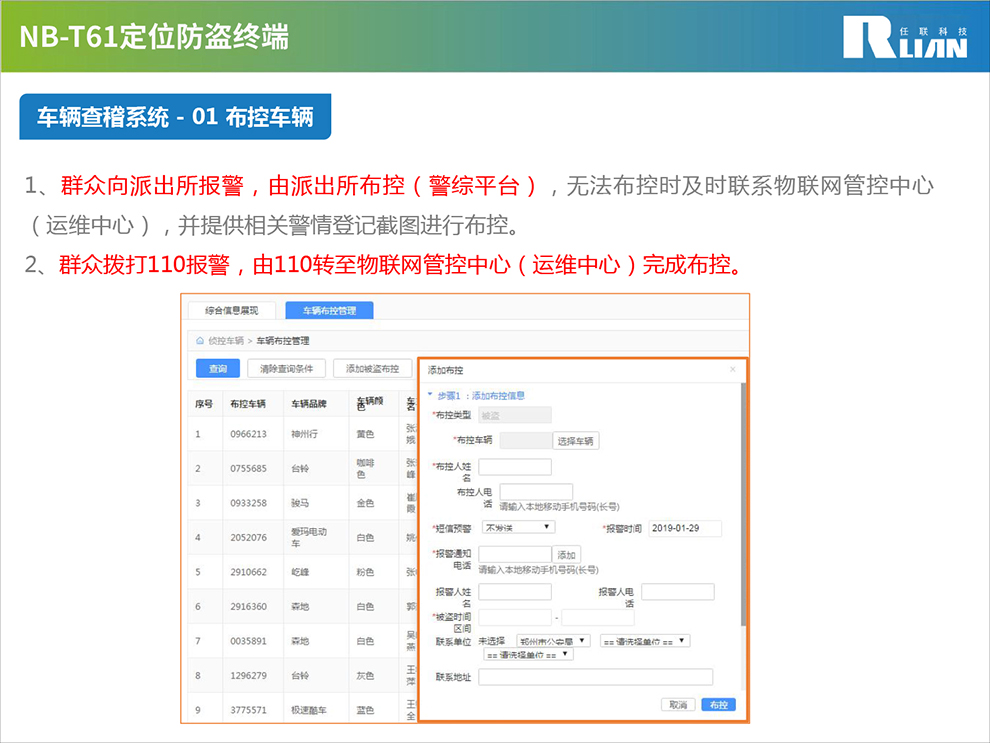Collapse the 步骤1 添加布控信息 section
The width and height of the screenshot is (990, 743).
click(x=431, y=396)
